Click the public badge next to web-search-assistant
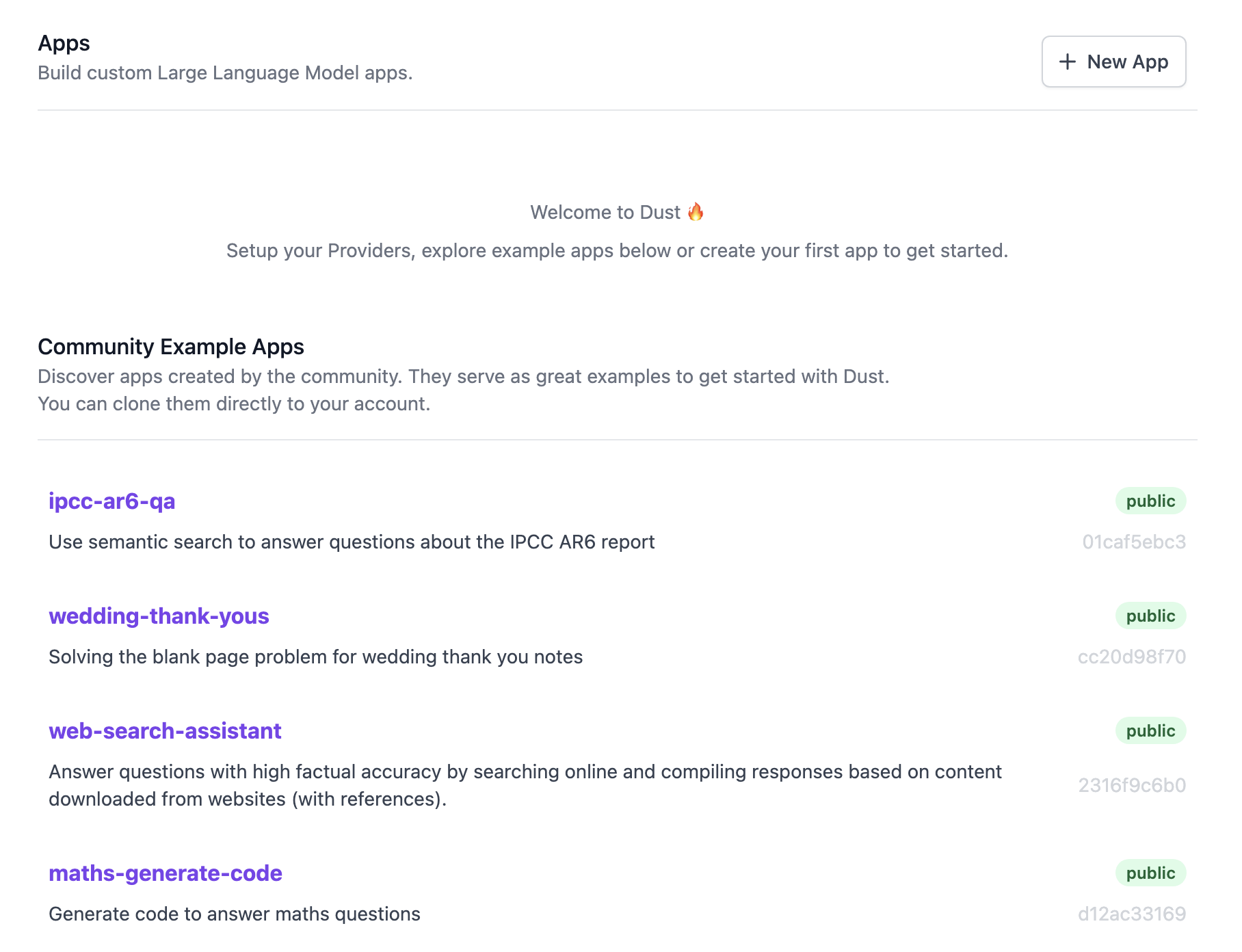This screenshot has width=1242, height=952. pos(1150,730)
